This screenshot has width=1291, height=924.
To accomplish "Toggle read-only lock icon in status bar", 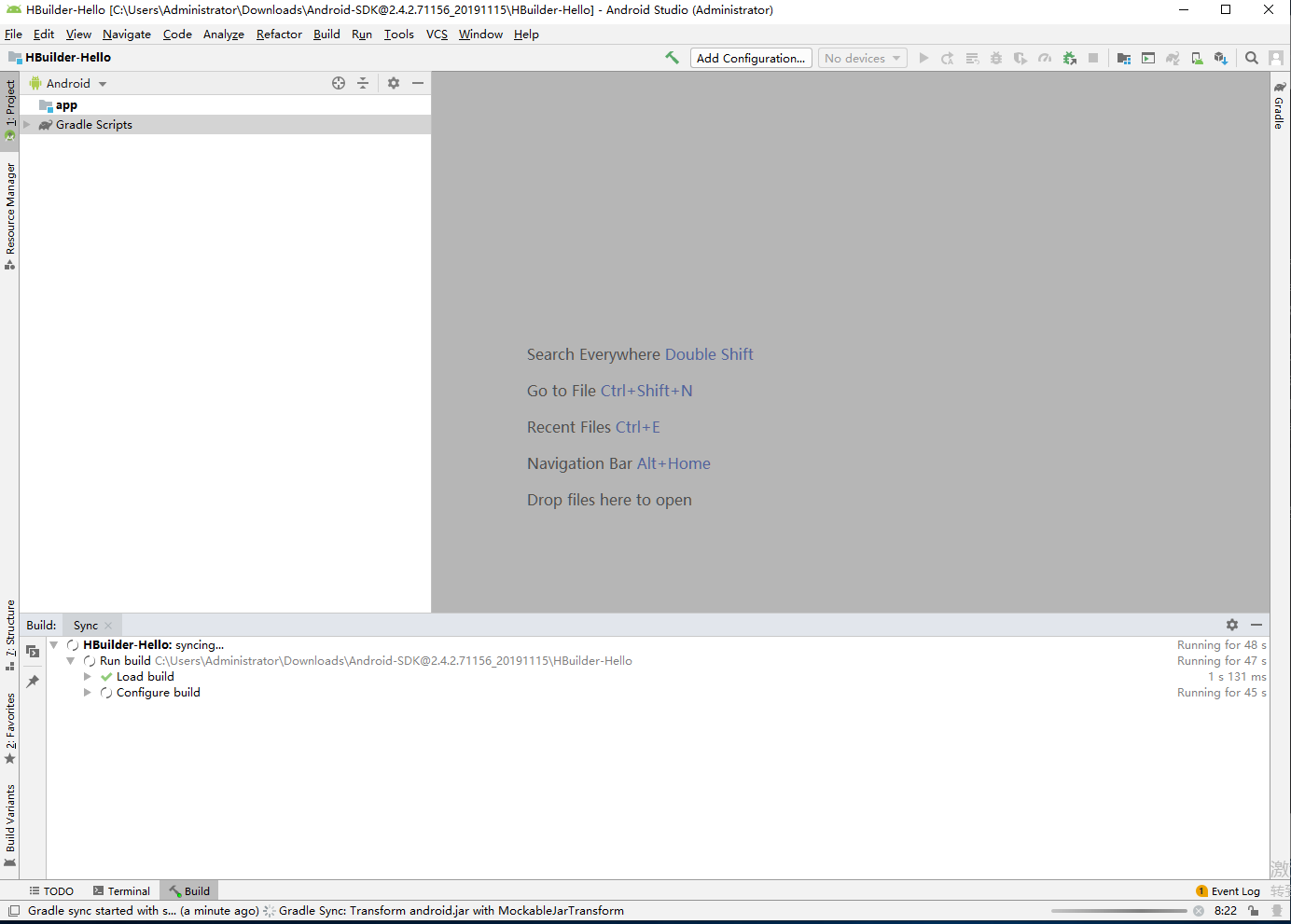I will click(x=1254, y=911).
